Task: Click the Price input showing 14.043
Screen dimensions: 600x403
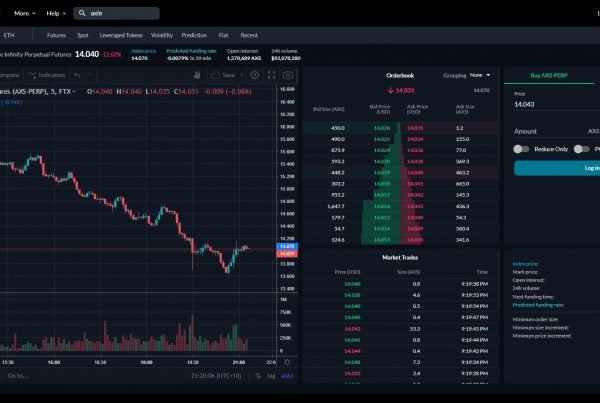Action: [x=557, y=104]
